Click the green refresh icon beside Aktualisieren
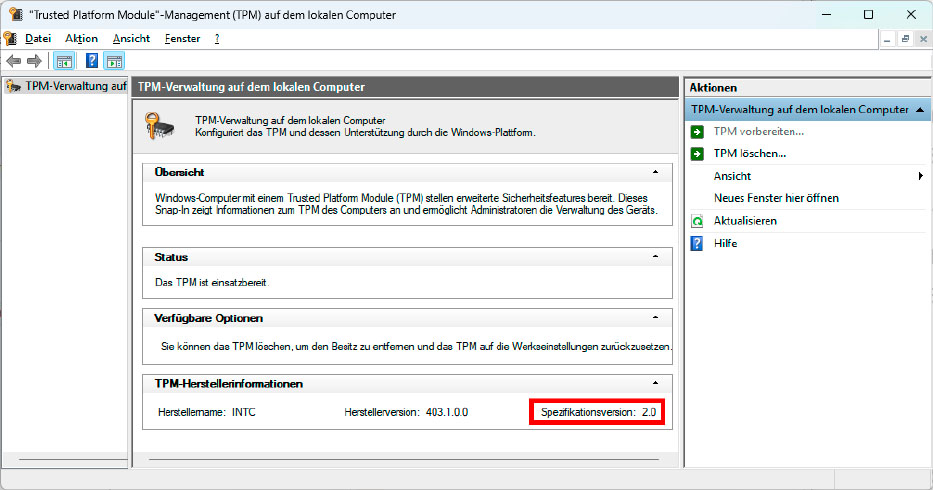Screen dimensions: 933x490 pyautogui.click(x=697, y=221)
